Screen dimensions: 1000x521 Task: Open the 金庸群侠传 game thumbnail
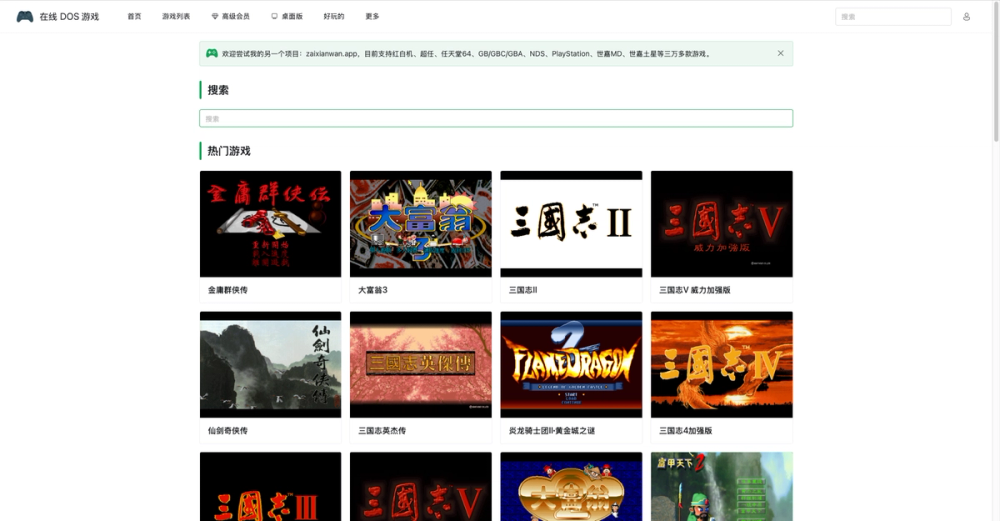click(270, 224)
